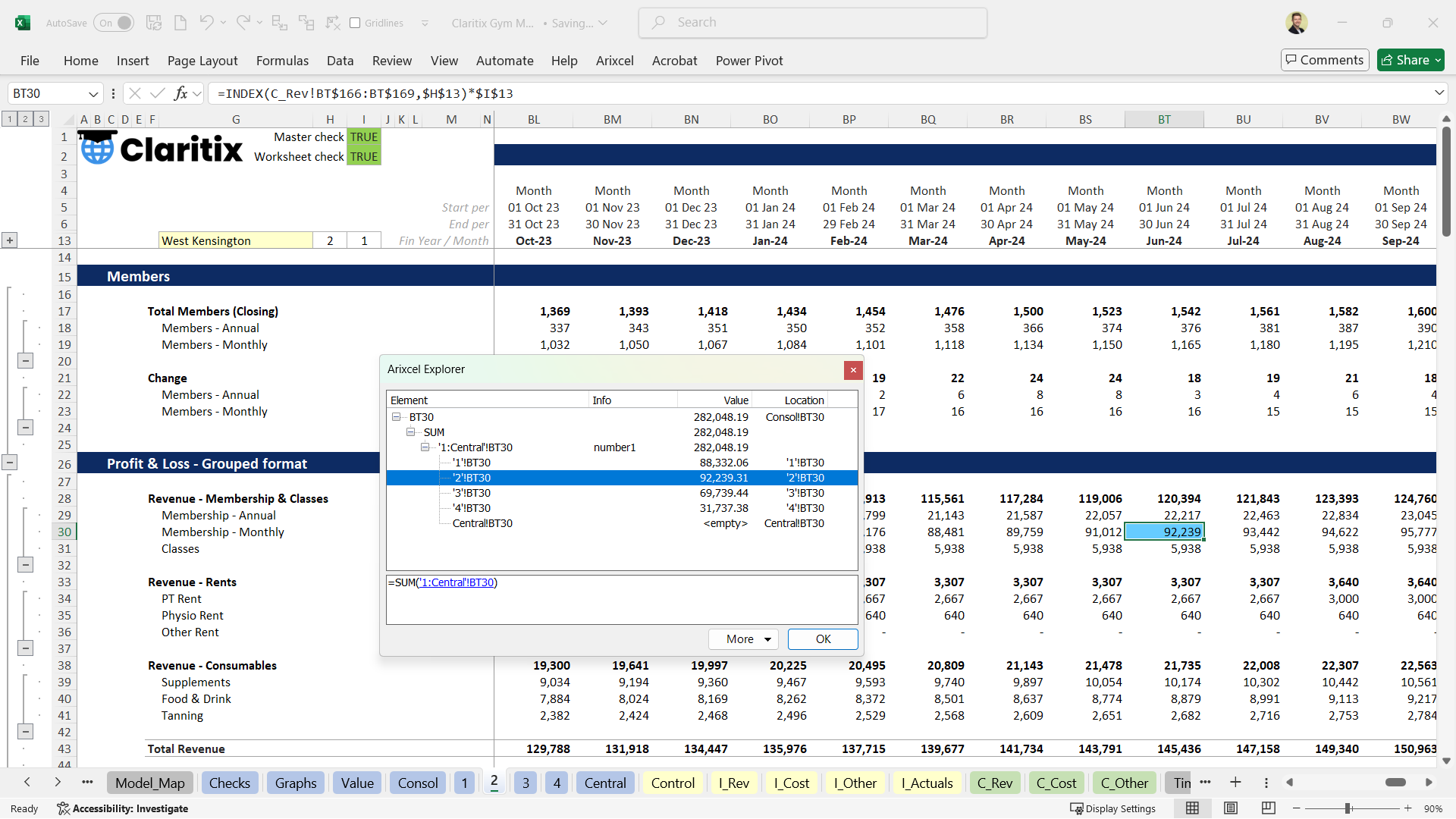The image size is (1456, 819).
Task: Open the Display Settings in the status bar
Action: point(1113,808)
